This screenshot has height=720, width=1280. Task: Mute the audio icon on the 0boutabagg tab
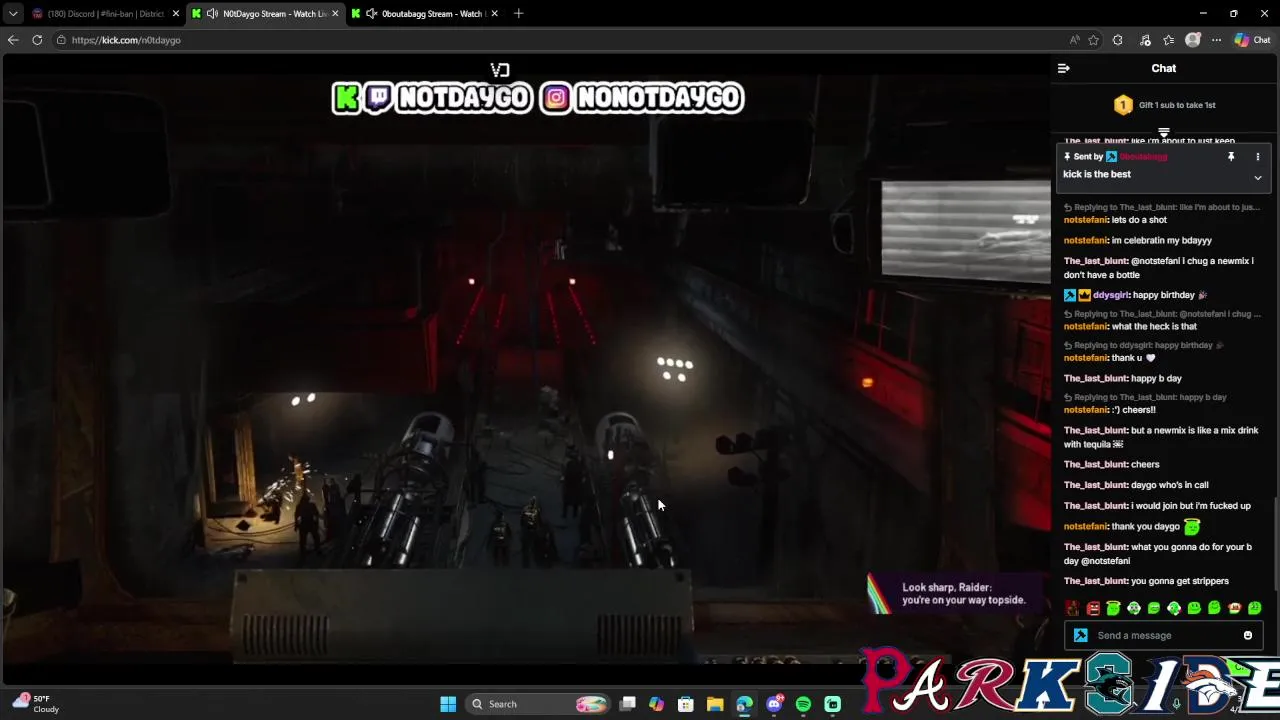[371, 14]
